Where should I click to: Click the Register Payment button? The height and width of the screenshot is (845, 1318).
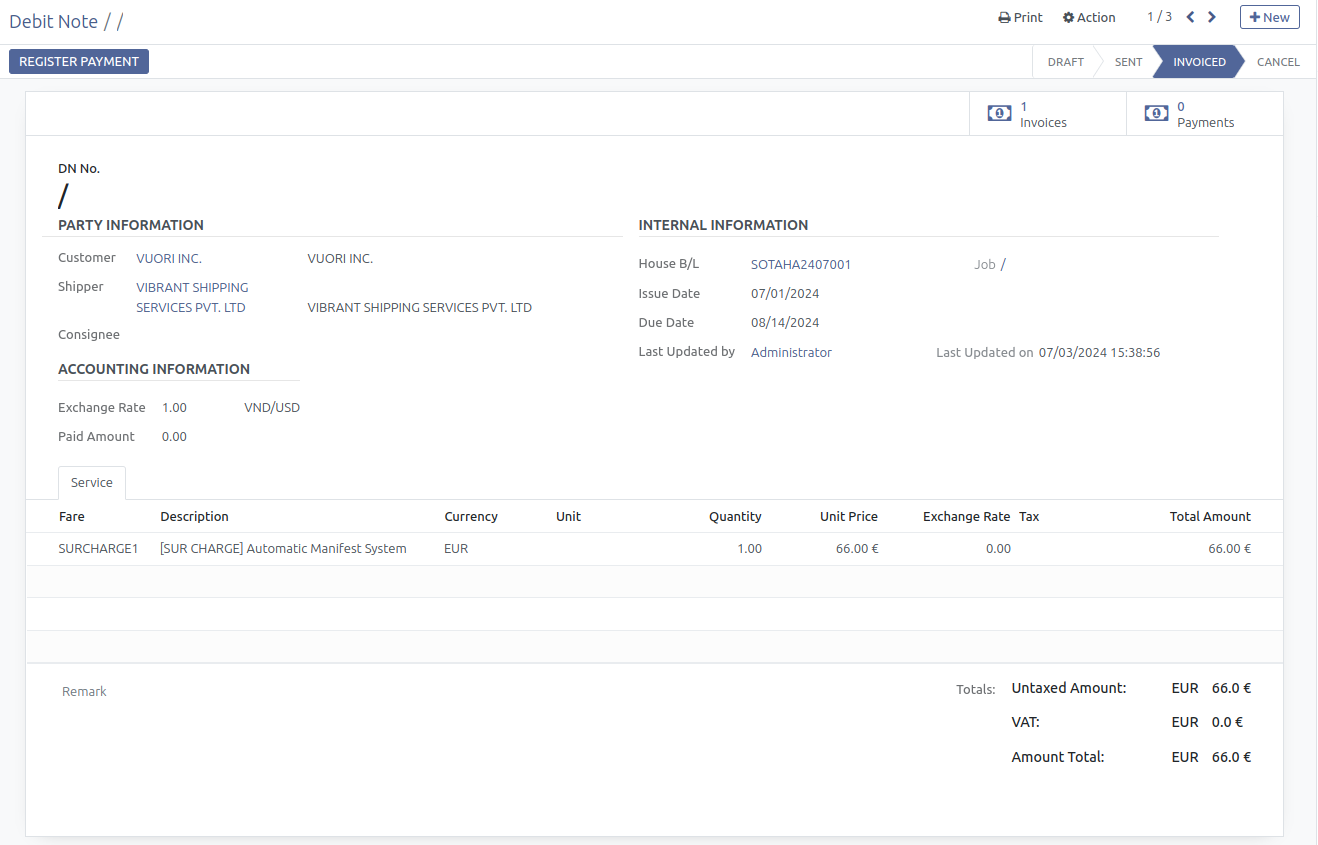click(79, 62)
